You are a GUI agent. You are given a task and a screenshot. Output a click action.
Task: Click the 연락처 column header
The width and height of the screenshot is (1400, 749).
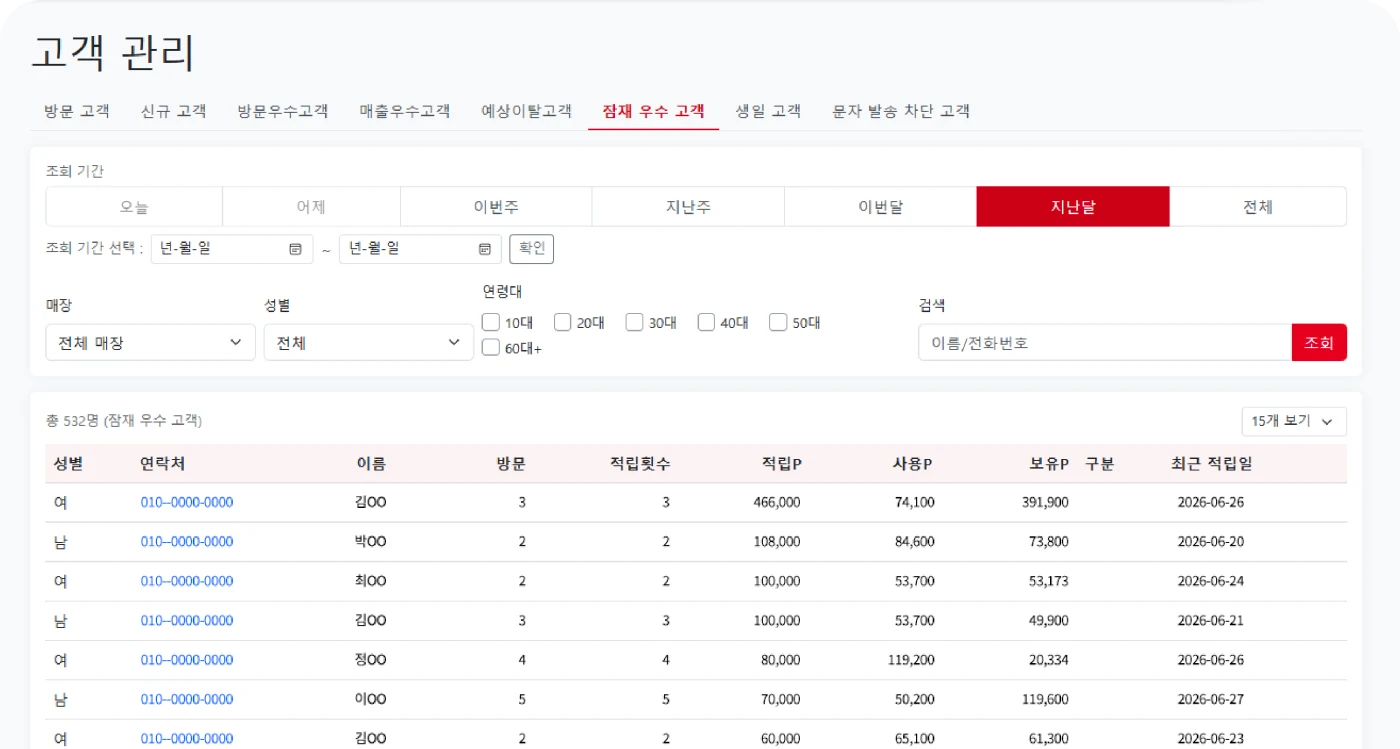coord(162,464)
